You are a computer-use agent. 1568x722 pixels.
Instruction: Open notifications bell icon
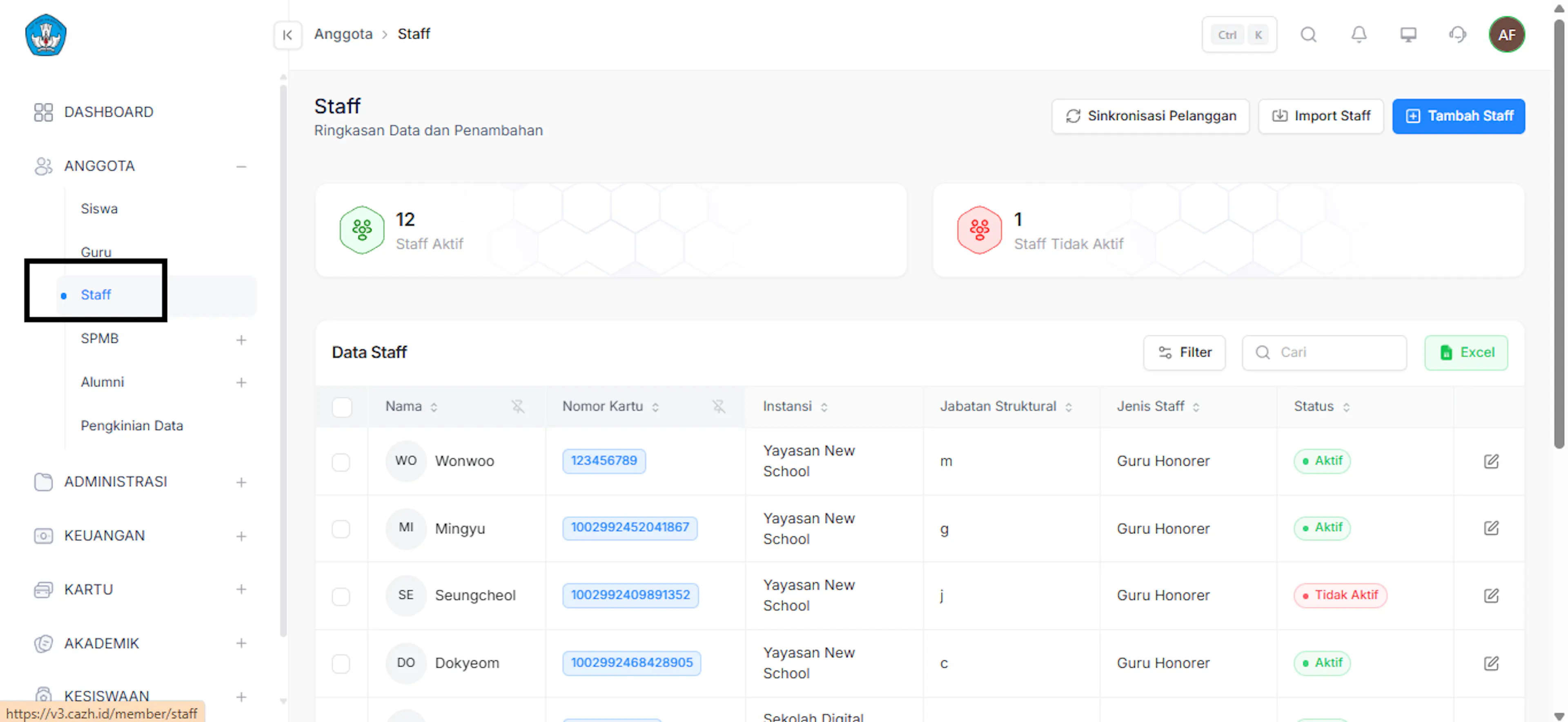click(1359, 35)
